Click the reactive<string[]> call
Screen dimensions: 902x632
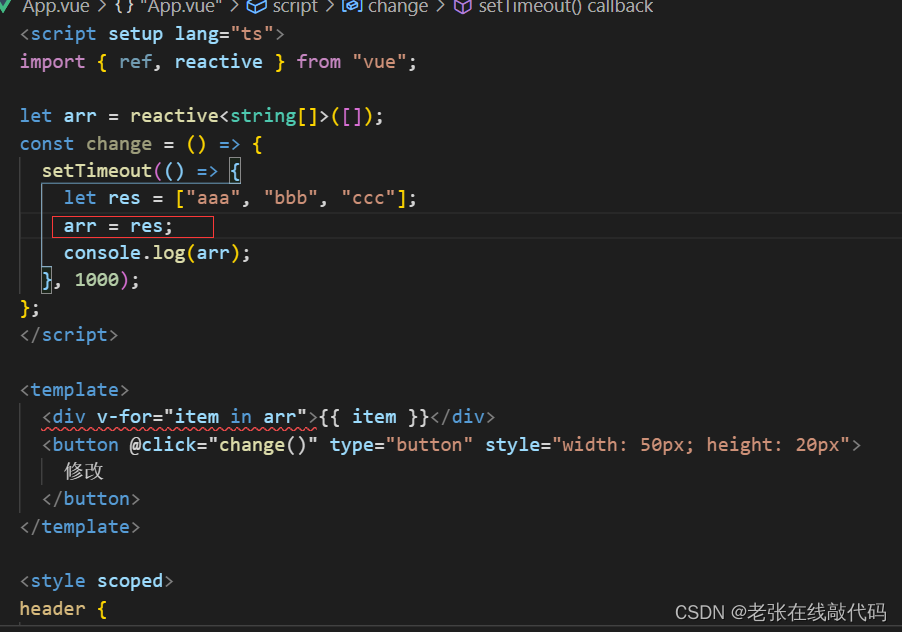[257, 116]
